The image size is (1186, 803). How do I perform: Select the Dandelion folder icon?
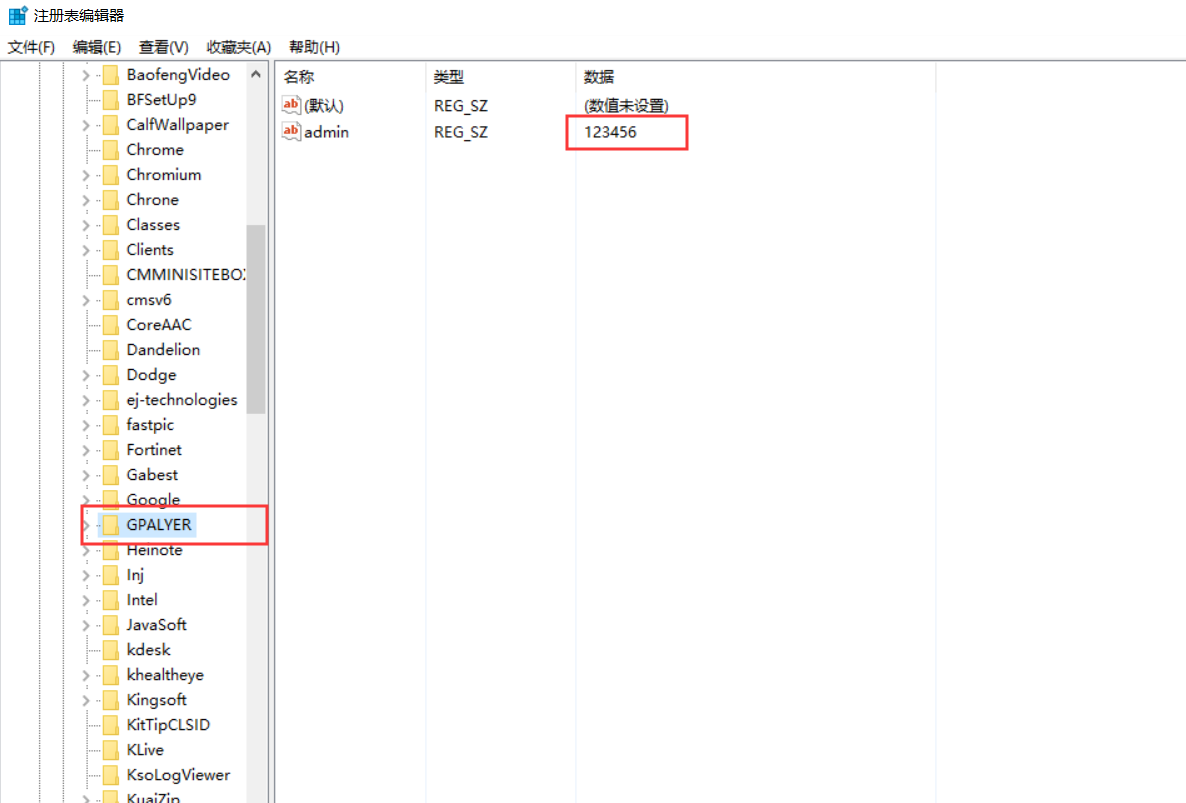coord(110,349)
